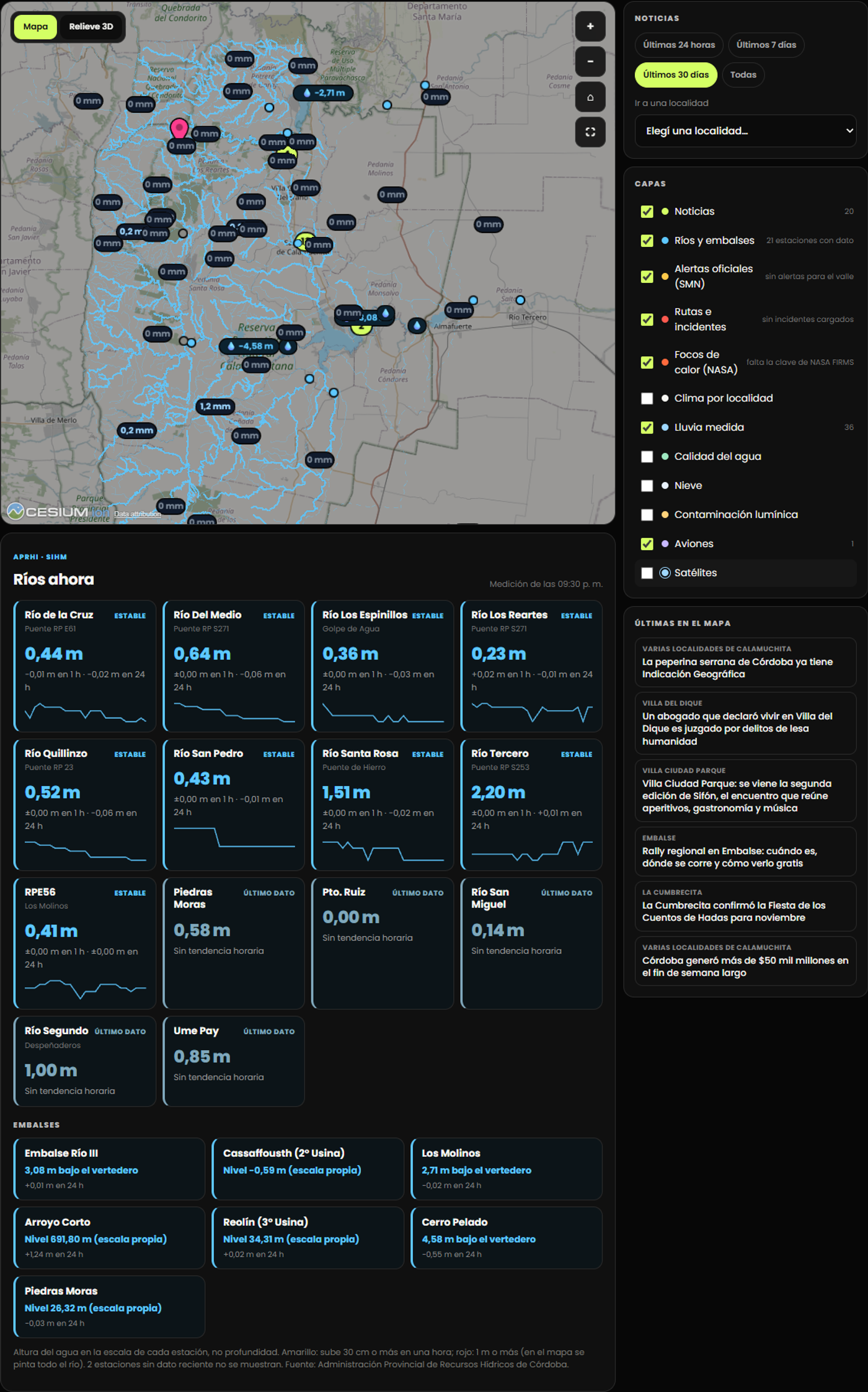Enable Clima por localidad layer
This screenshot has width=868, height=1392.
647,398
